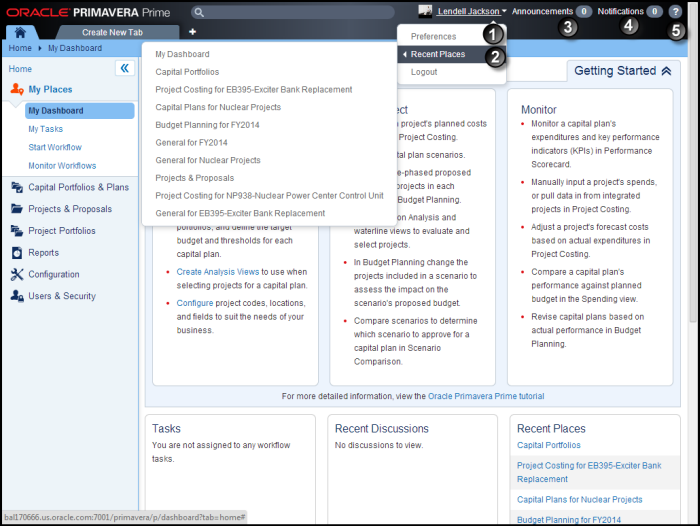Open My Tasks in sidebar
700x526 pixels.
point(46,129)
